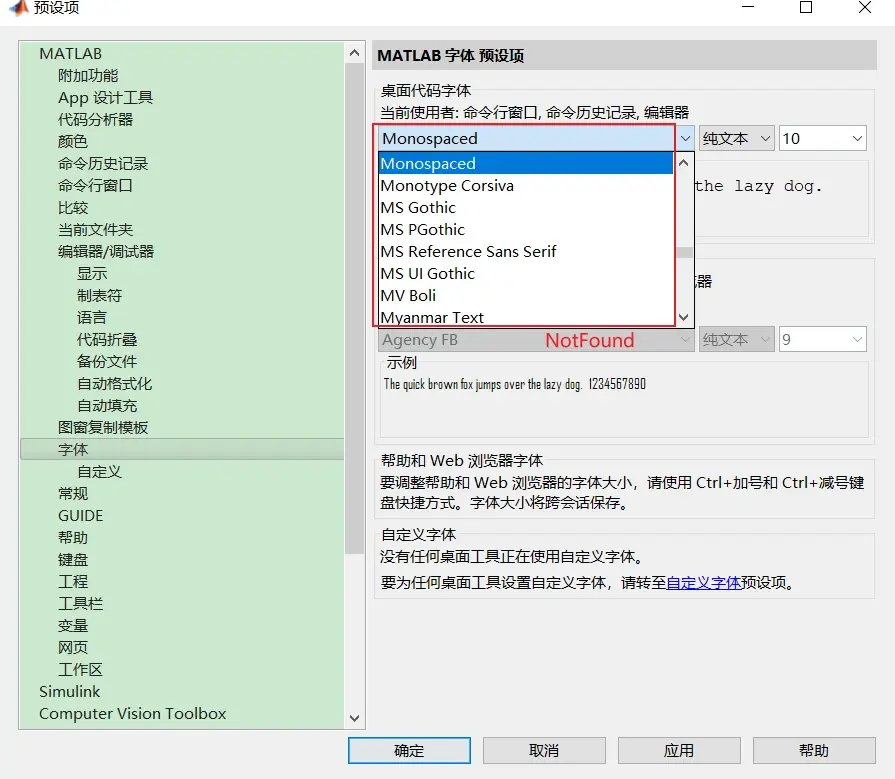Image resolution: width=895 pixels, height=779 pixels.
Task: Choose MS Reference Sans Serif font
Action: click(526, 252)
